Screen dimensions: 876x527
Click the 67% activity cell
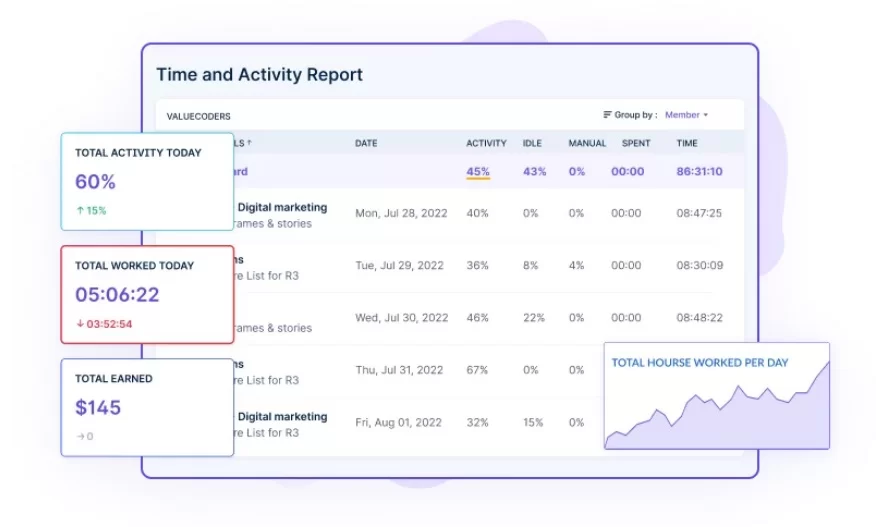pyautogui.click(x=477, y=370)
